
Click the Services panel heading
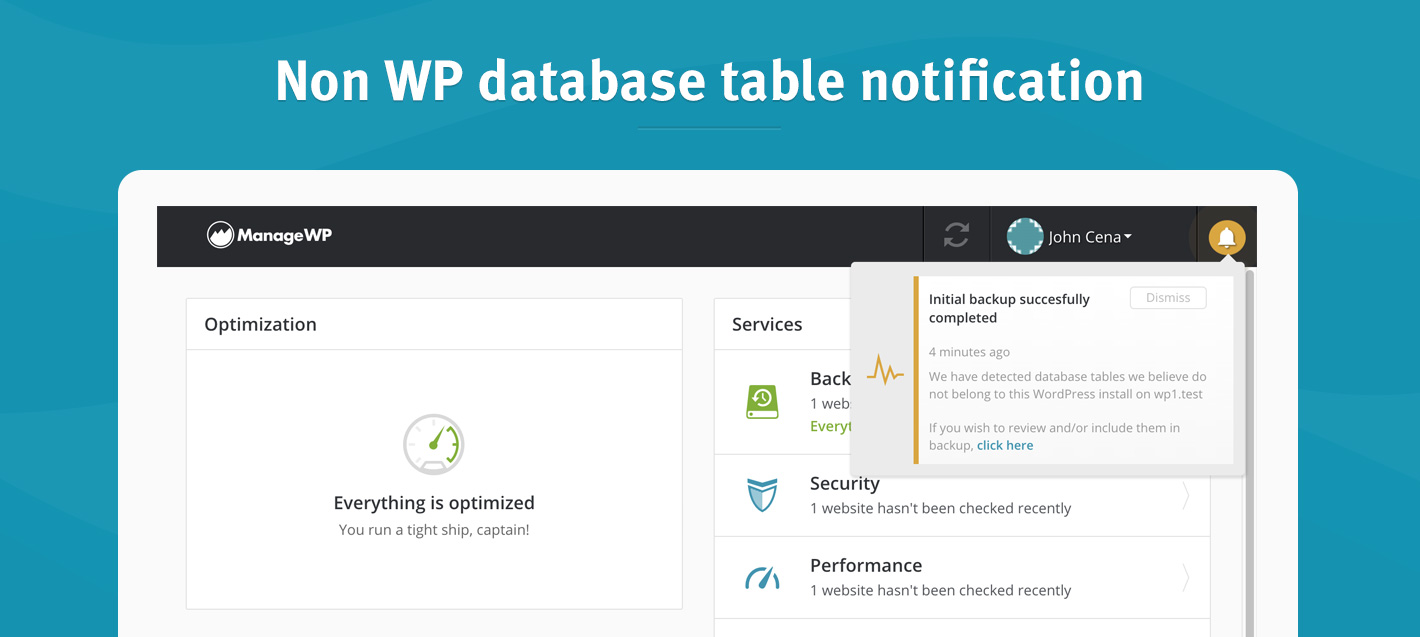coord(767,324)
